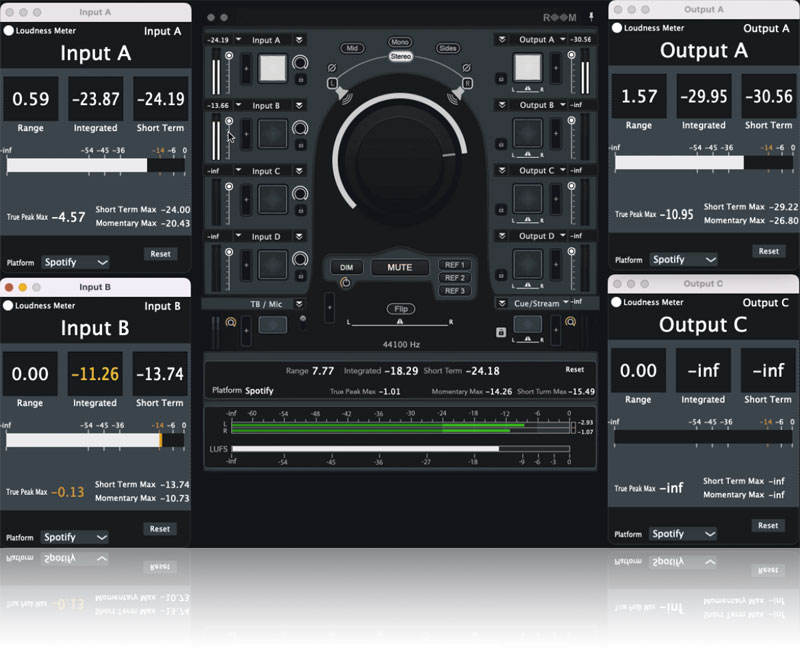Toggle left channel phase invert icon
Viewport: 800px width, 648px height.
pos(332,69)
